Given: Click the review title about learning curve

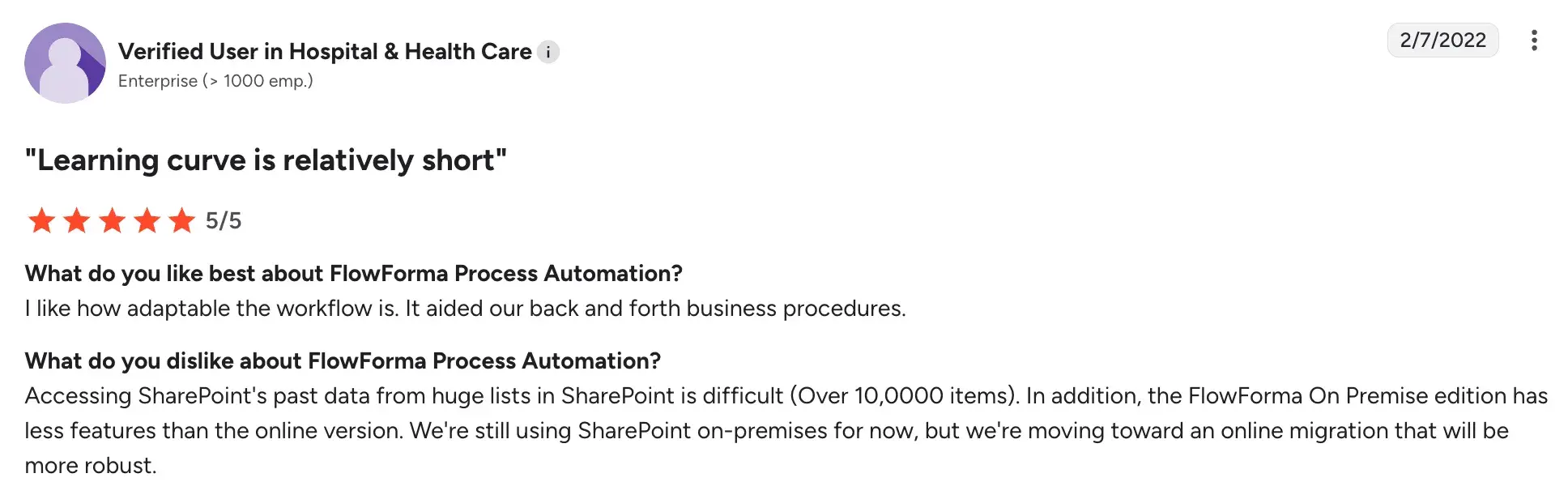Looking at the screenshot, I should (266, 160).
